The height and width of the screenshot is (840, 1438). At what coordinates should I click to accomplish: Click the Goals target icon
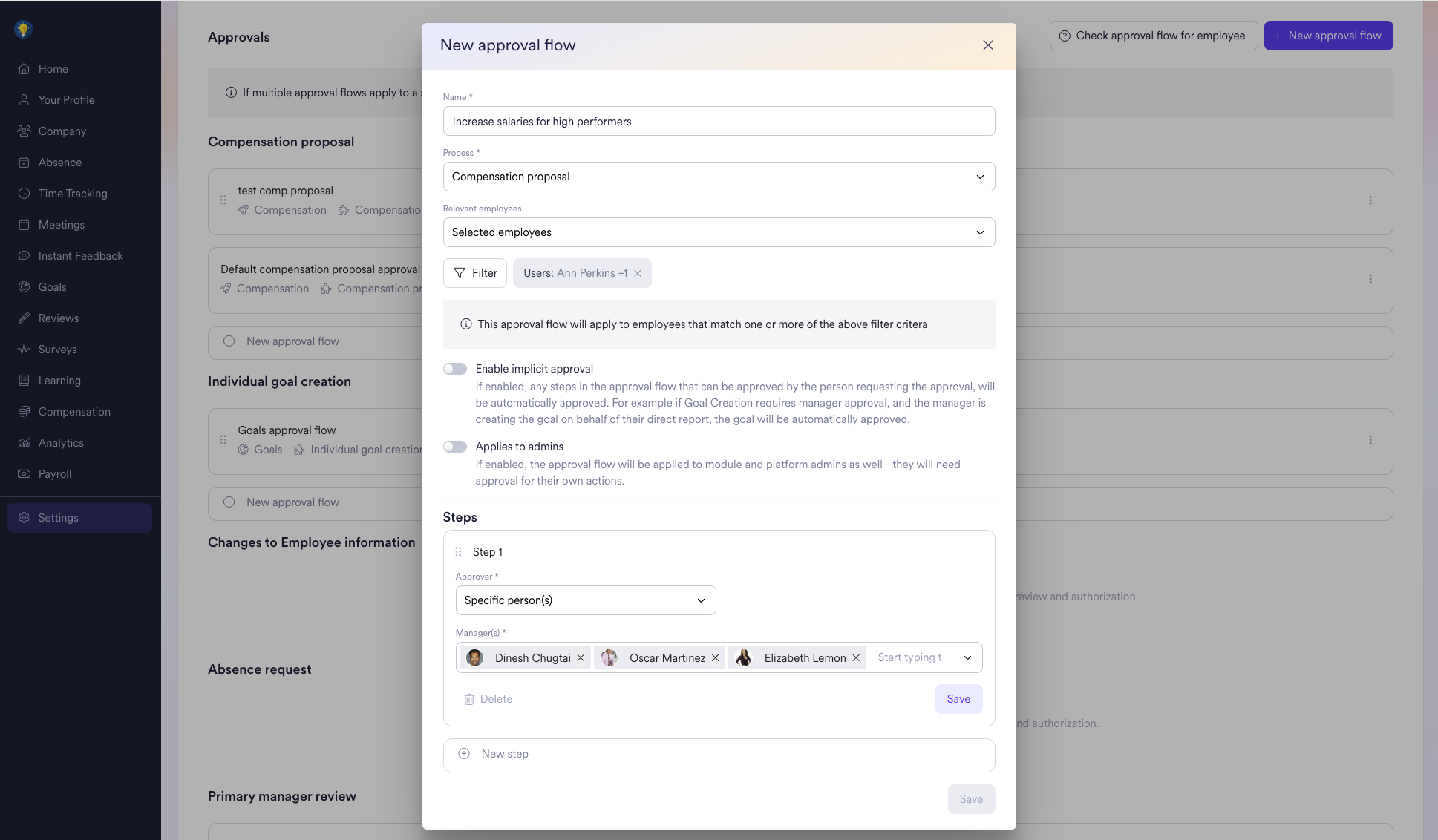click(x=24, y=287)
